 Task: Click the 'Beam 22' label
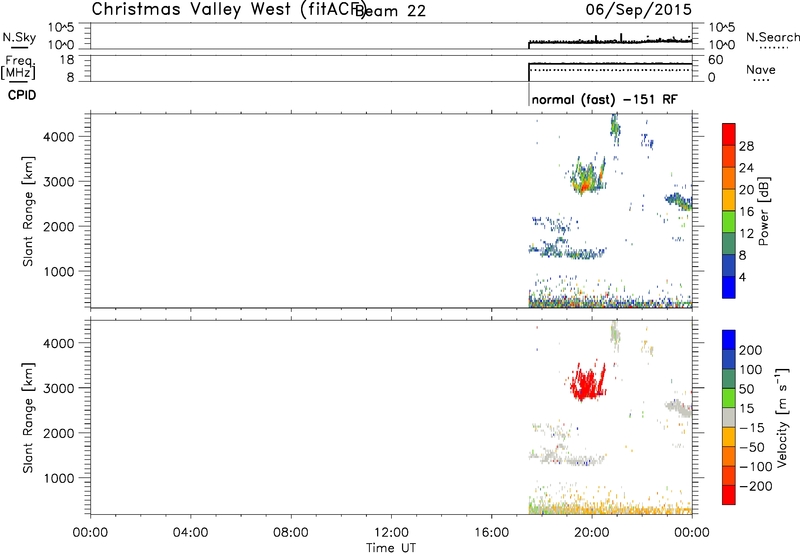pyautogui.click(x=390, y=11)
